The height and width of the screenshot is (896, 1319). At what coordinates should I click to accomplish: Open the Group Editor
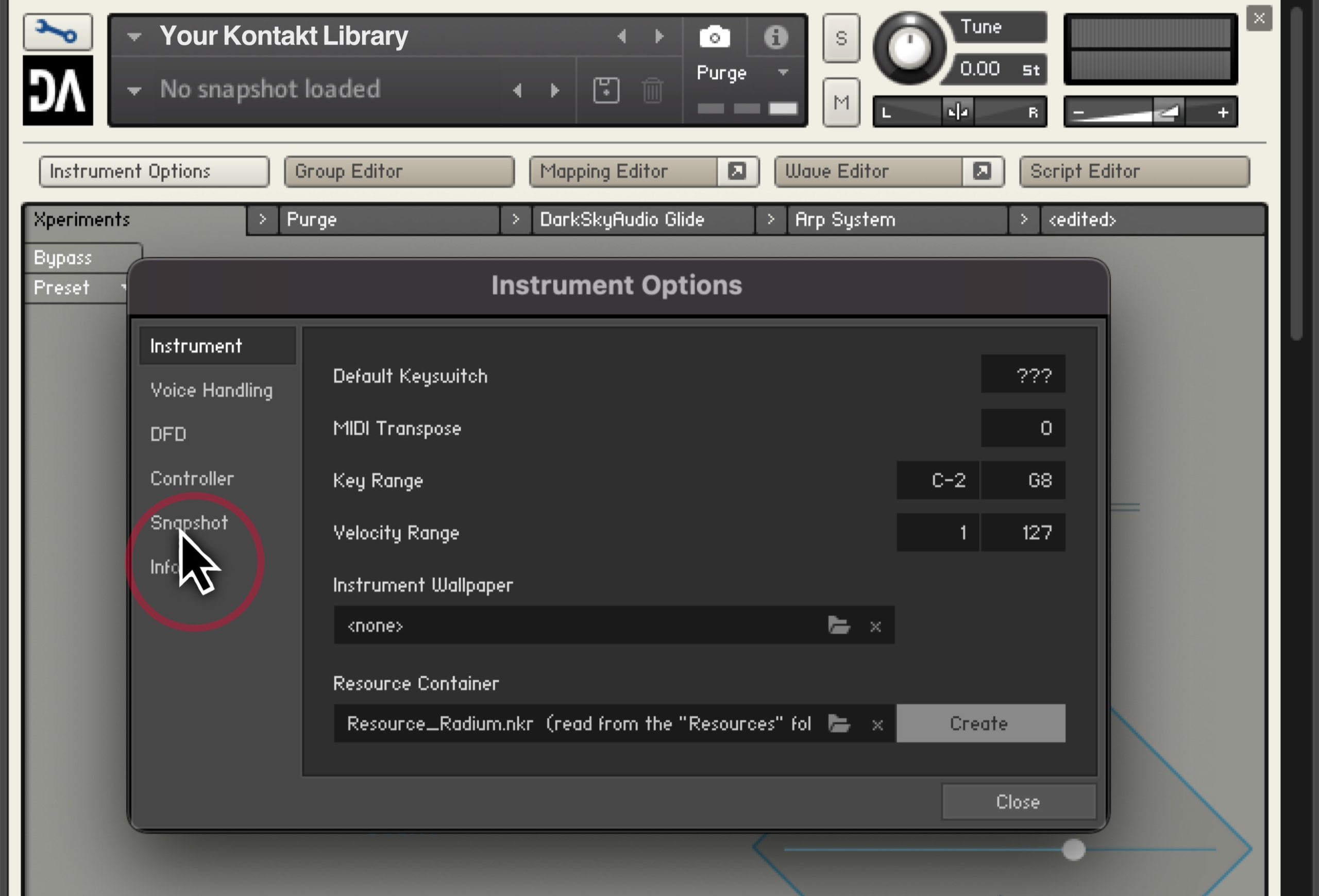click(x=399, y=172)
